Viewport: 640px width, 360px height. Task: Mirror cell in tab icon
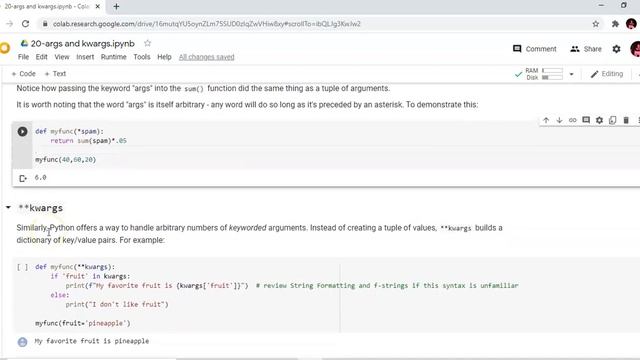[613, 120]
